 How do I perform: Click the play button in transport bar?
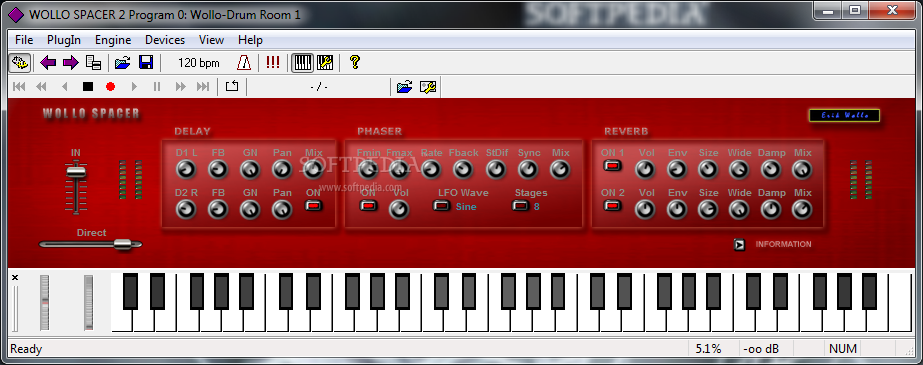[134, 87]
